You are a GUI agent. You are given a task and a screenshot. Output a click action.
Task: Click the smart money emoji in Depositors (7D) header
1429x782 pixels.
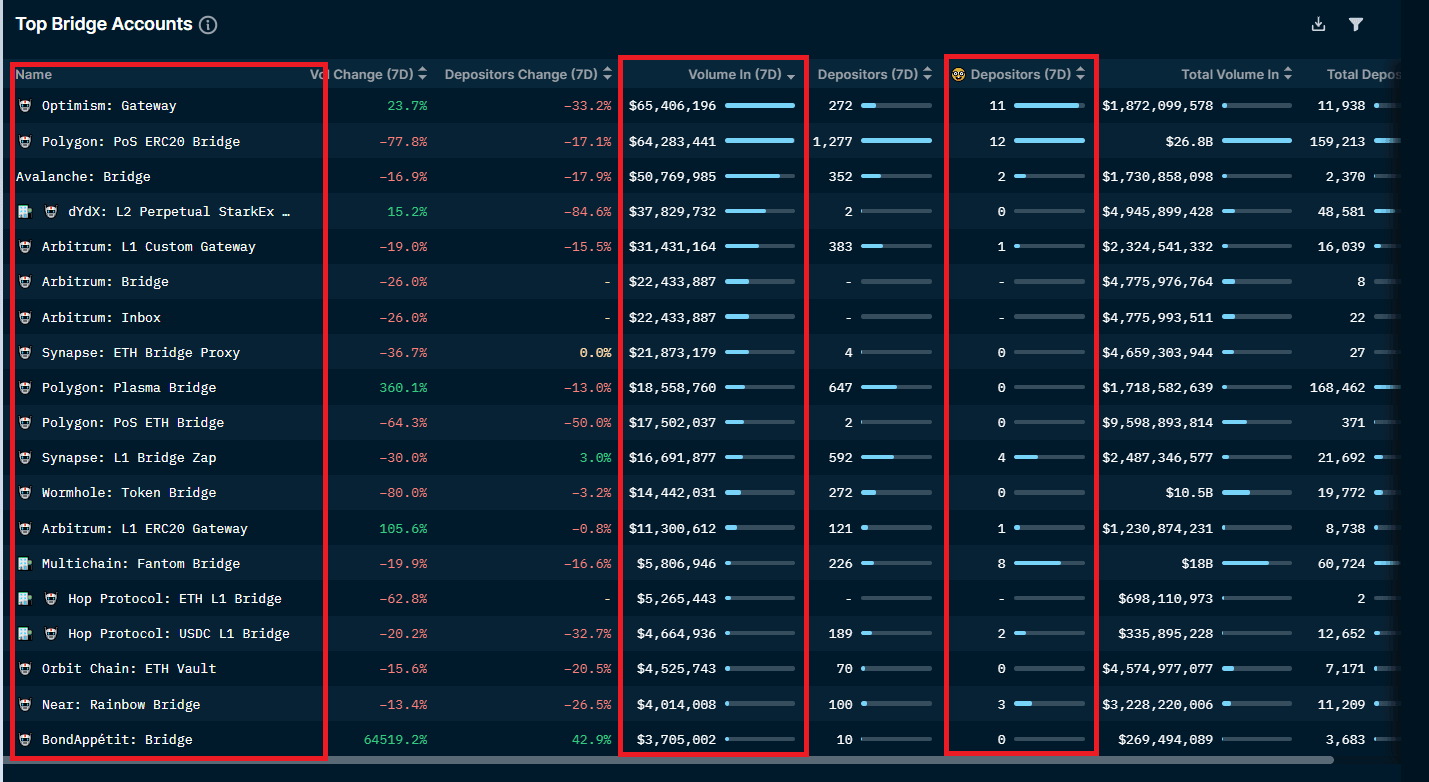tap(958, 75)
